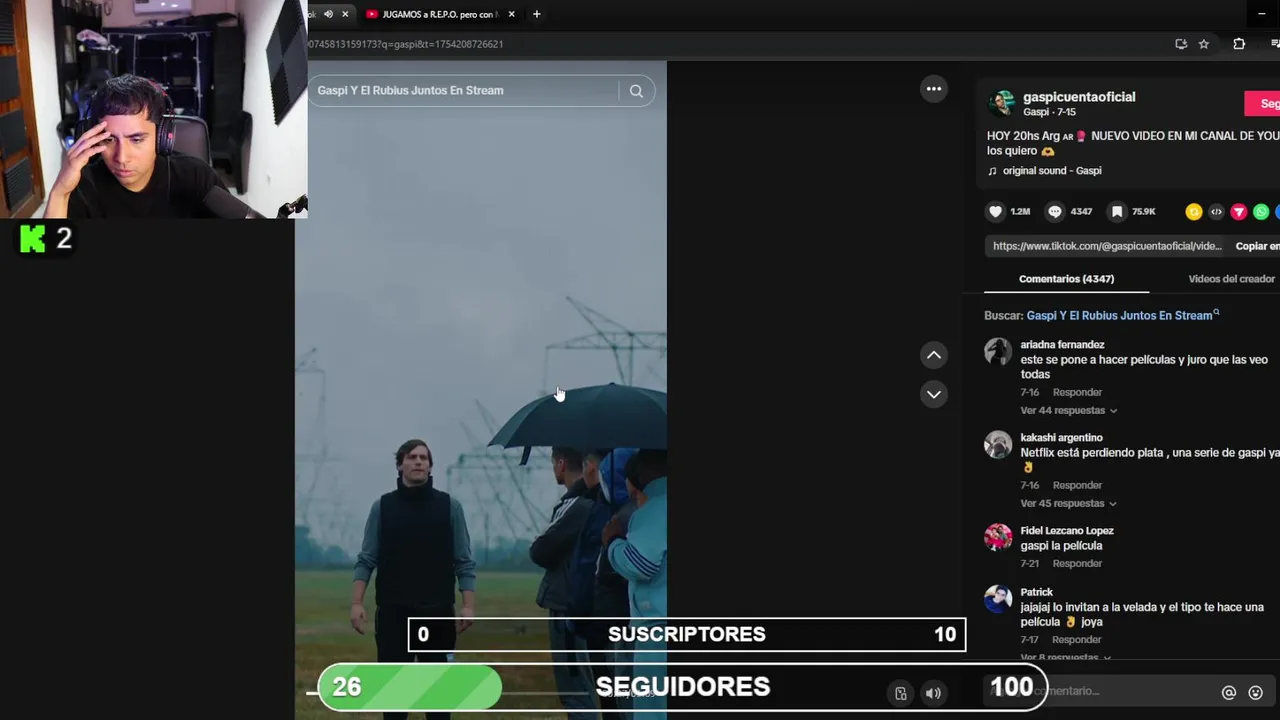Switch to Comentarios (4347) tab

1066,279
